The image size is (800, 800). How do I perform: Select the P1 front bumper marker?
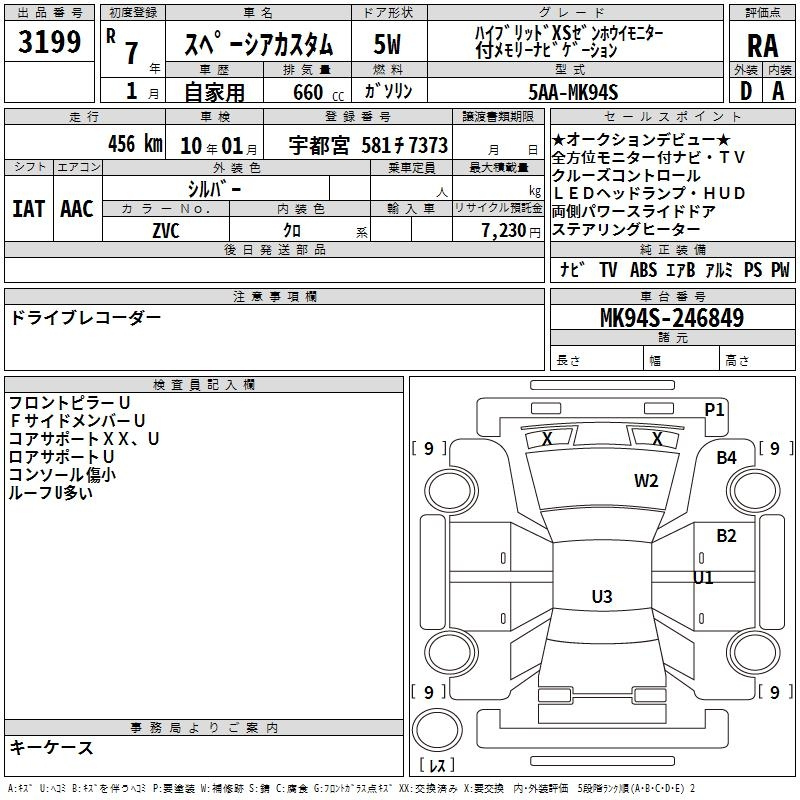pyautogui.click(x=714, y=410)
